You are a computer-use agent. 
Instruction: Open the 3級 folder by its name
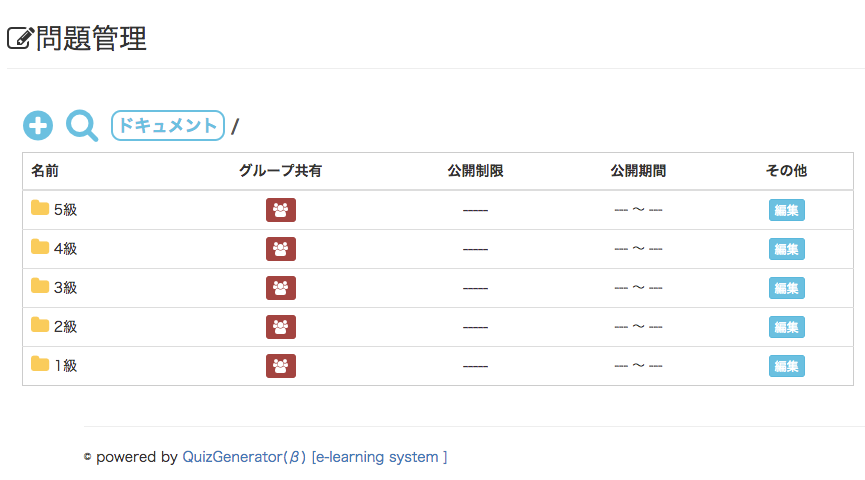[65, 287]
